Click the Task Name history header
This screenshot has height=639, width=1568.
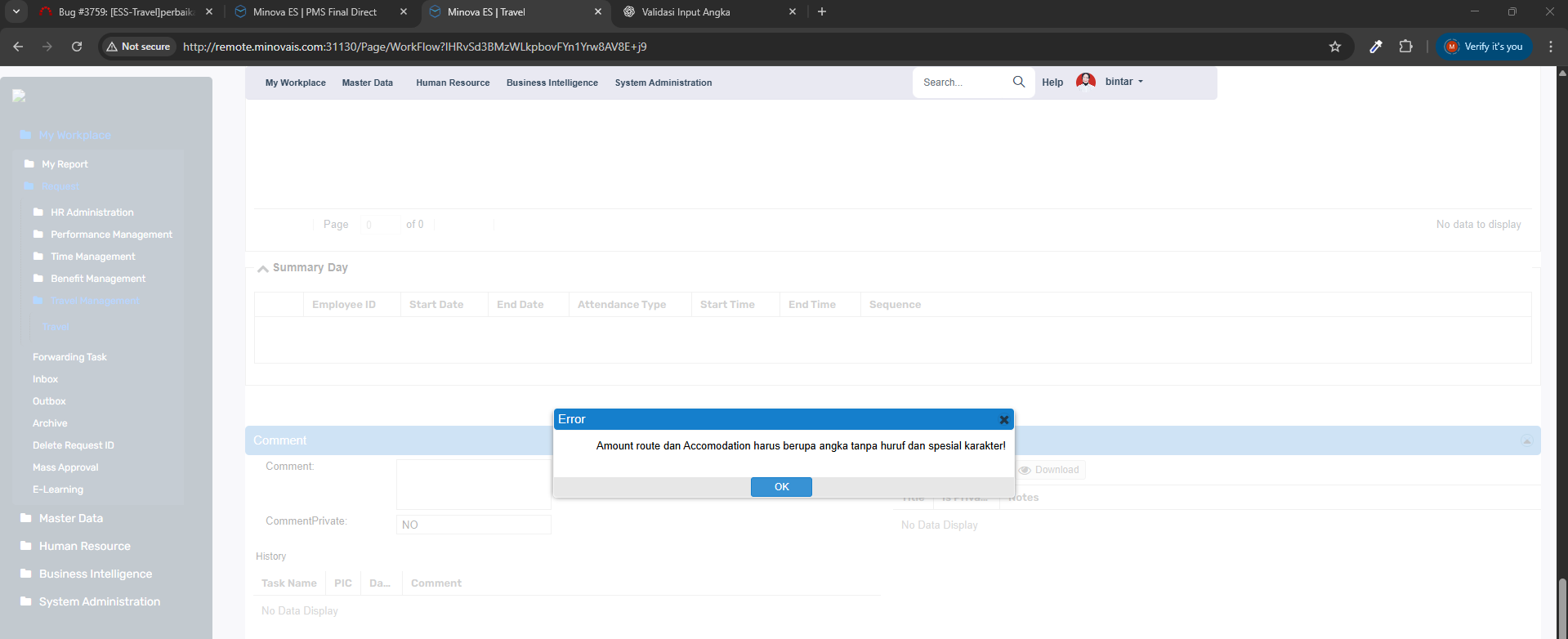(x=289, y=583)
